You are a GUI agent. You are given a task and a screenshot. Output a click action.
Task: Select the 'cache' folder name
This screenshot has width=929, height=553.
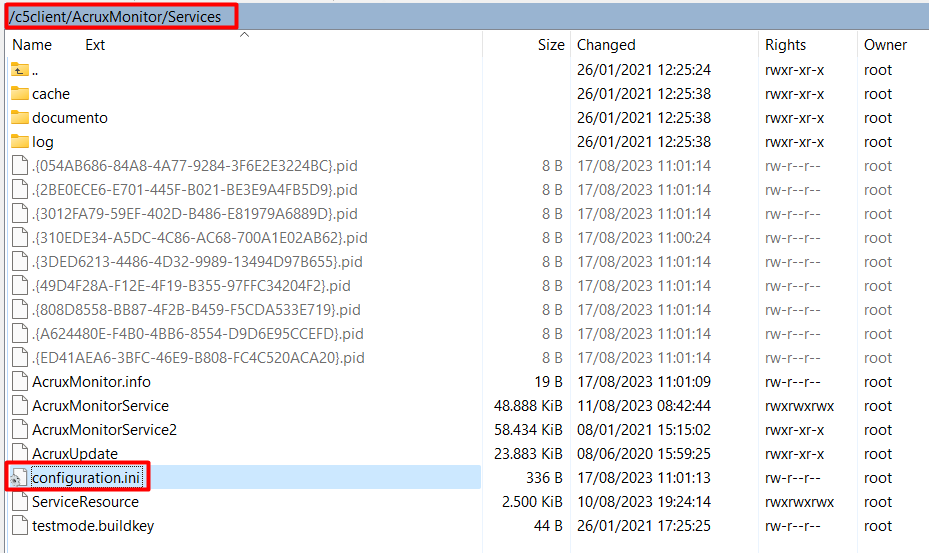pyautogui.click(x=51, y=94)
